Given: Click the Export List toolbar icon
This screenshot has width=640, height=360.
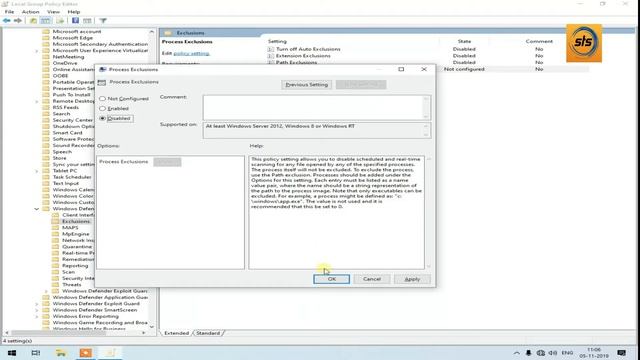Looking at the screenshot, I should (x=60, y=20).
